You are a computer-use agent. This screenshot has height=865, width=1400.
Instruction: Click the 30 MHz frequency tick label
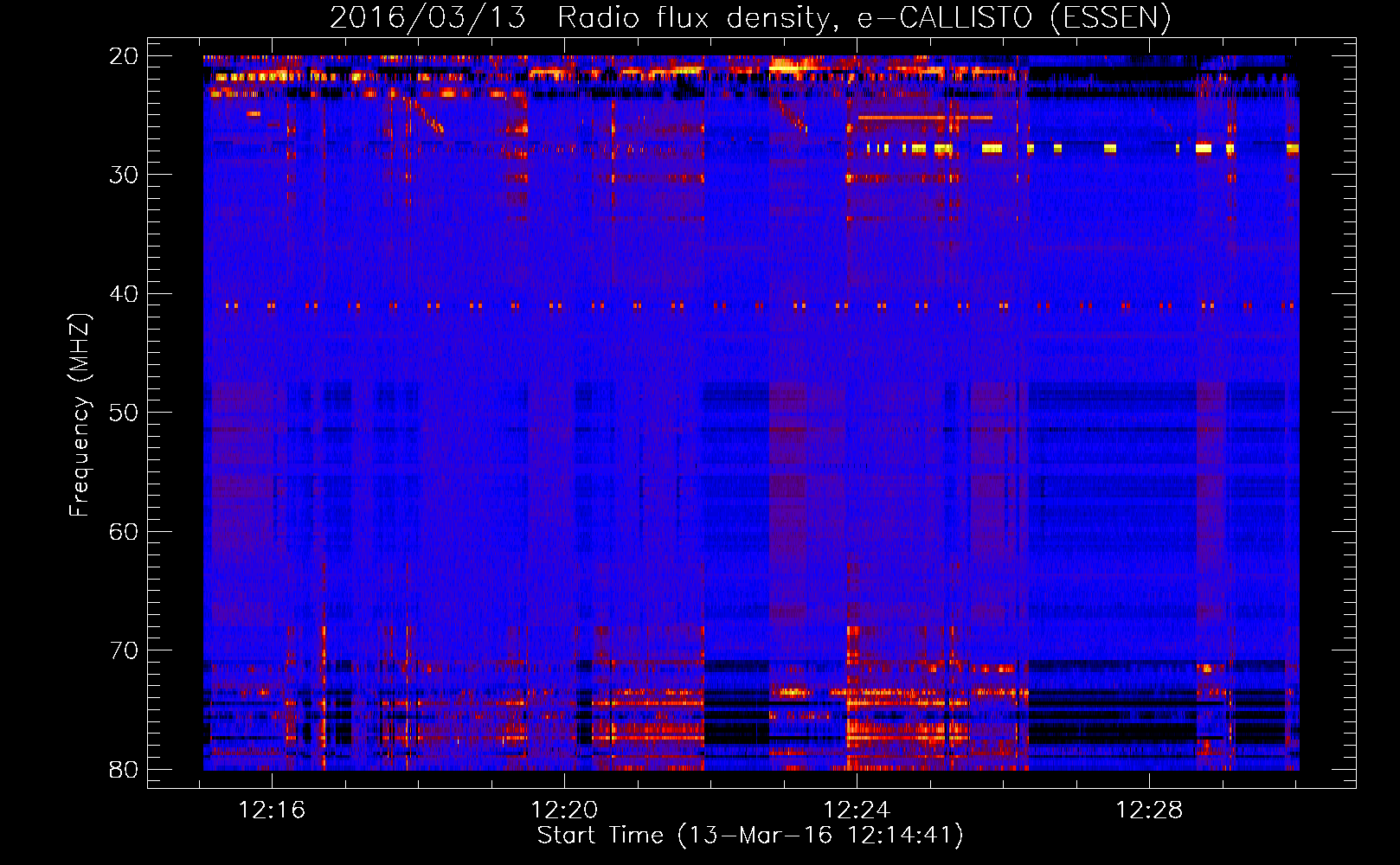pos(123,175)
